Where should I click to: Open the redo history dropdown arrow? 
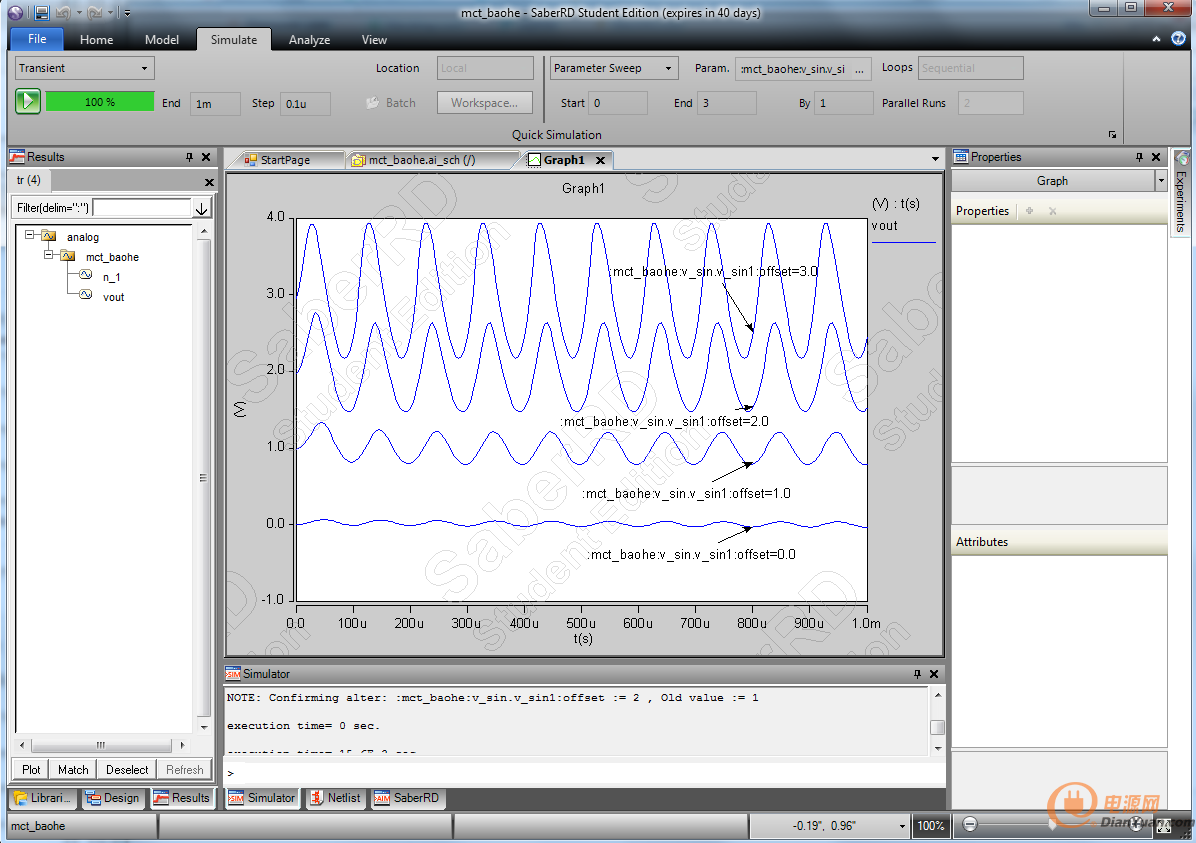pyautogui.click(x=110, y=13)
